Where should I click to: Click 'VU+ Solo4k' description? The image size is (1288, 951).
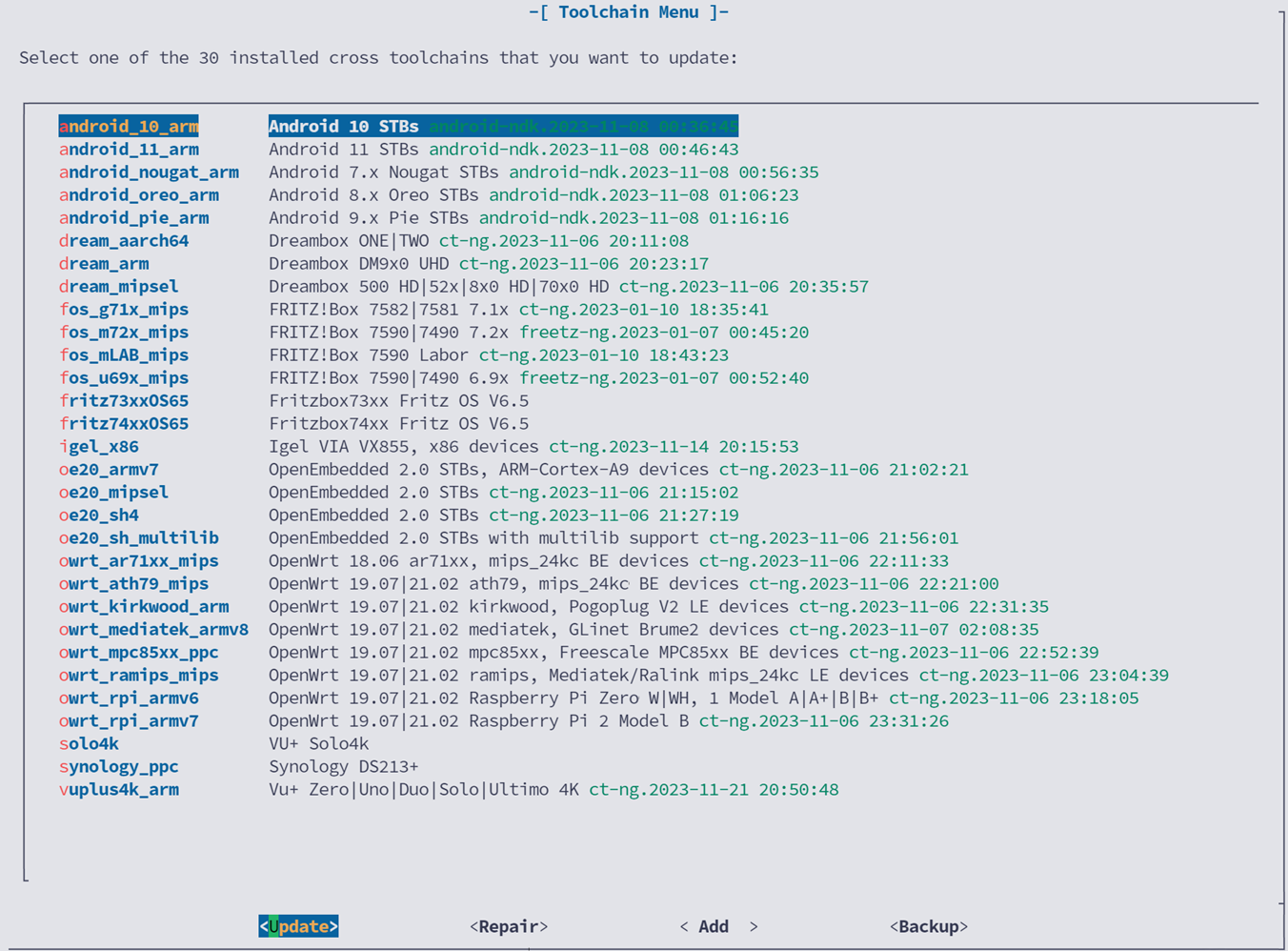click(x=318, y=743)
